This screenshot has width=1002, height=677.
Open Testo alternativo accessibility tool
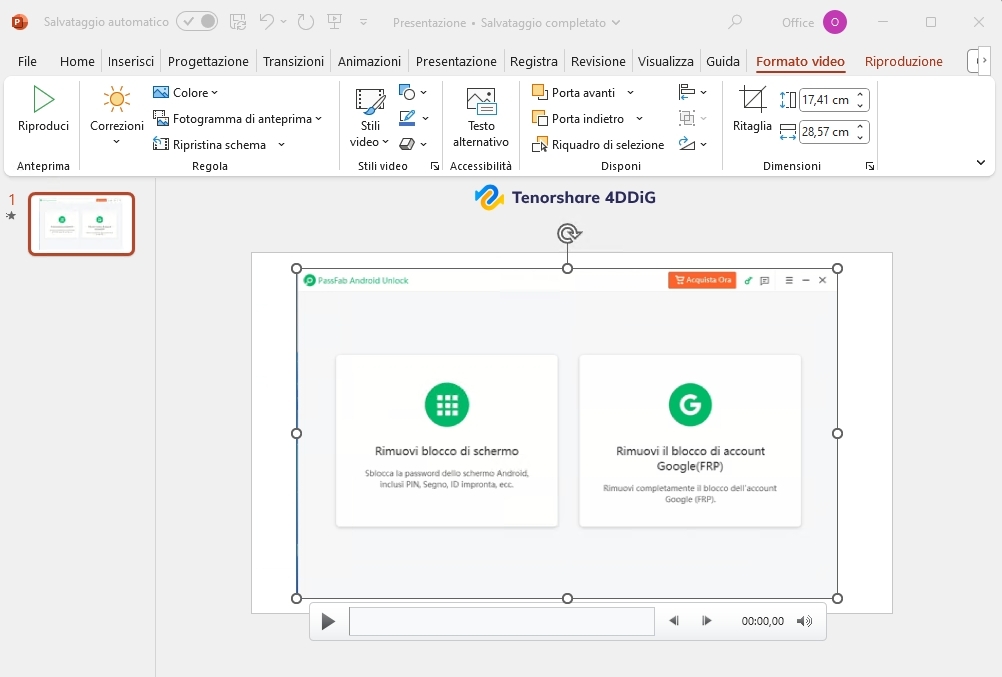(x=481, y=117)
